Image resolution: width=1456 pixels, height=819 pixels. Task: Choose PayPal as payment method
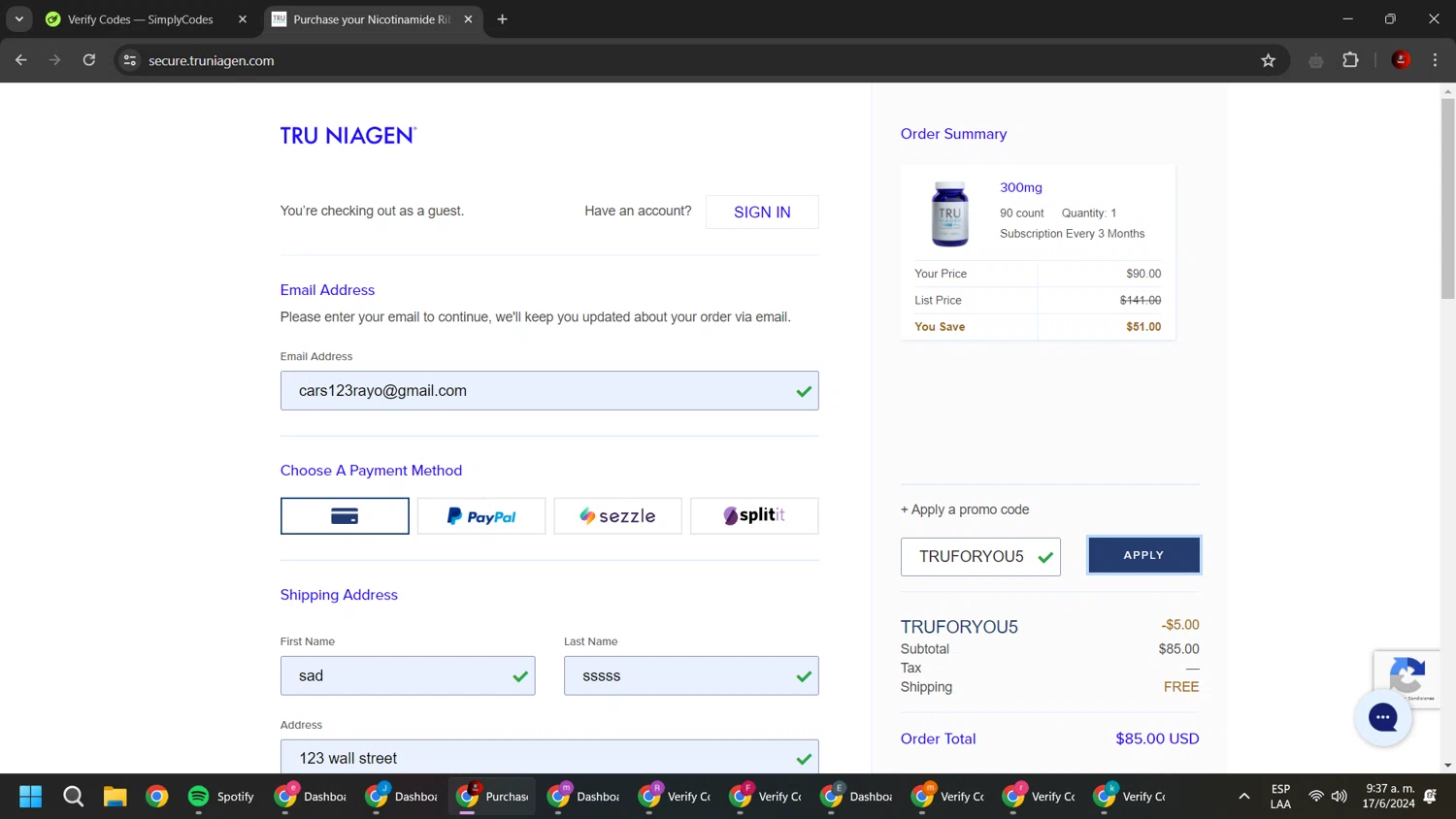tap(481, 516)
